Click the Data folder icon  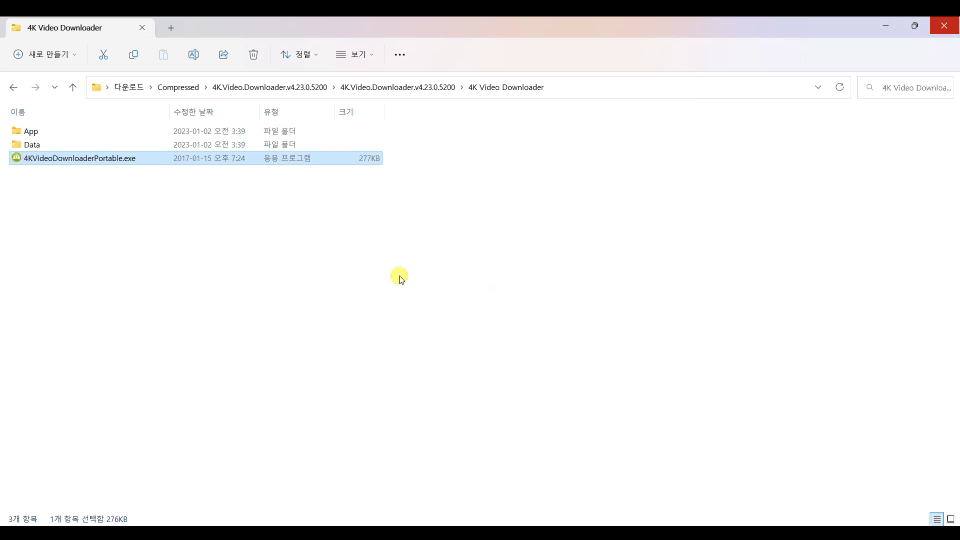pos(17,144)
